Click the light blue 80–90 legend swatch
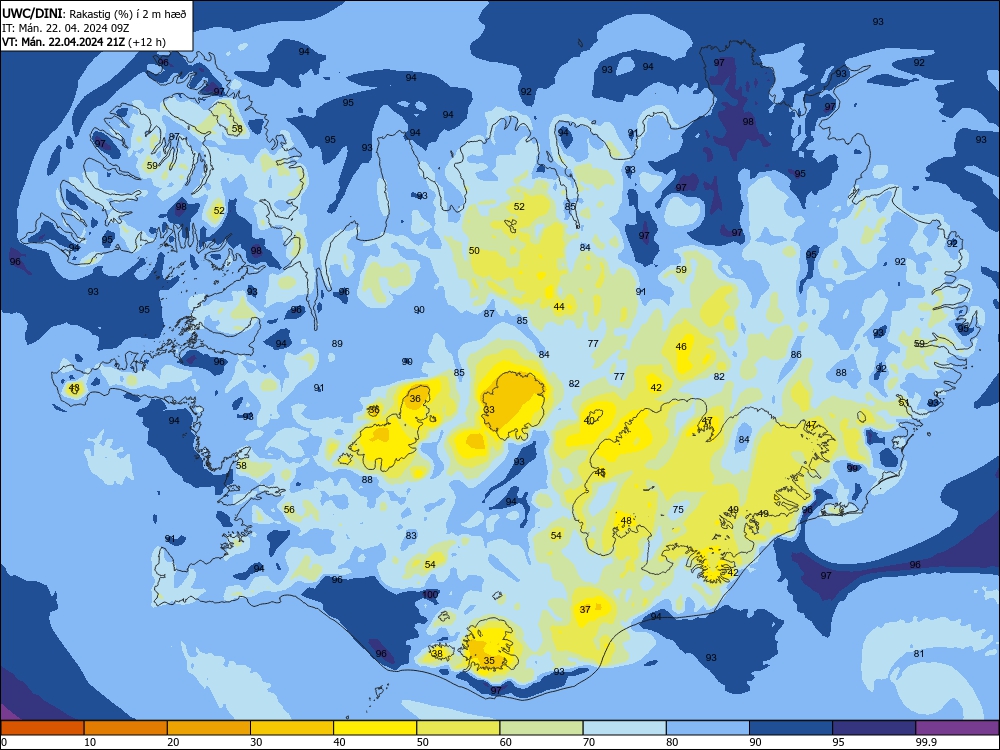The image size is (1000, 750). 708,728
